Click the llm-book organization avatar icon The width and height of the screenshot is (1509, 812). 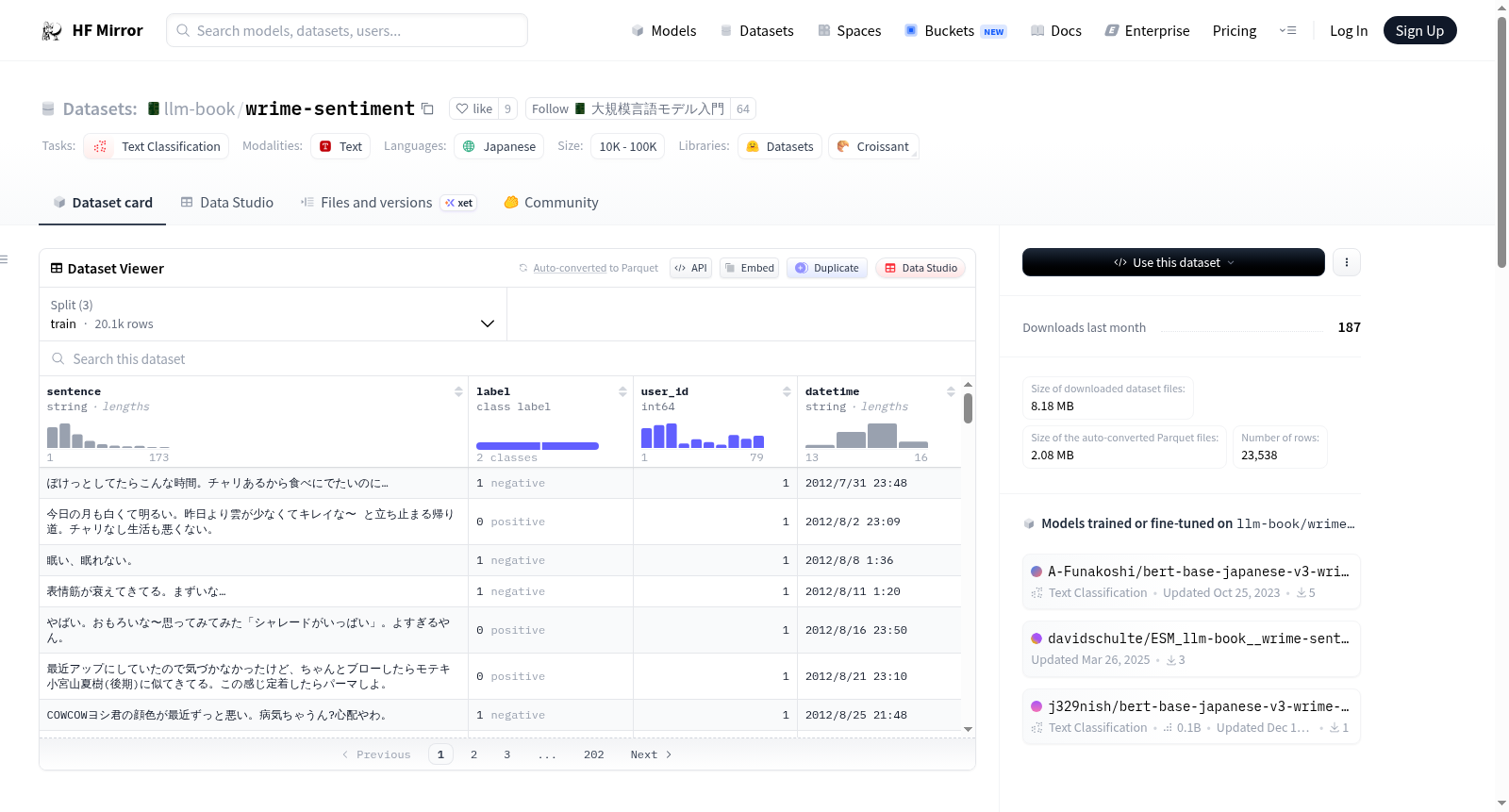(154, 108)
